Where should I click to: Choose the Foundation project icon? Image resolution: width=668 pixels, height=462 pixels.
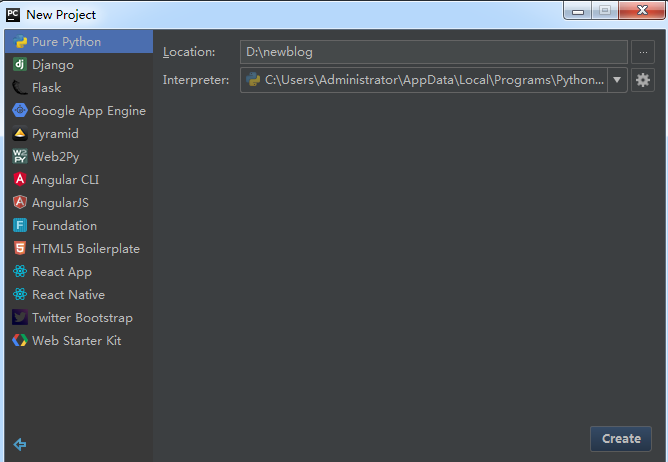tap(20, 226)
